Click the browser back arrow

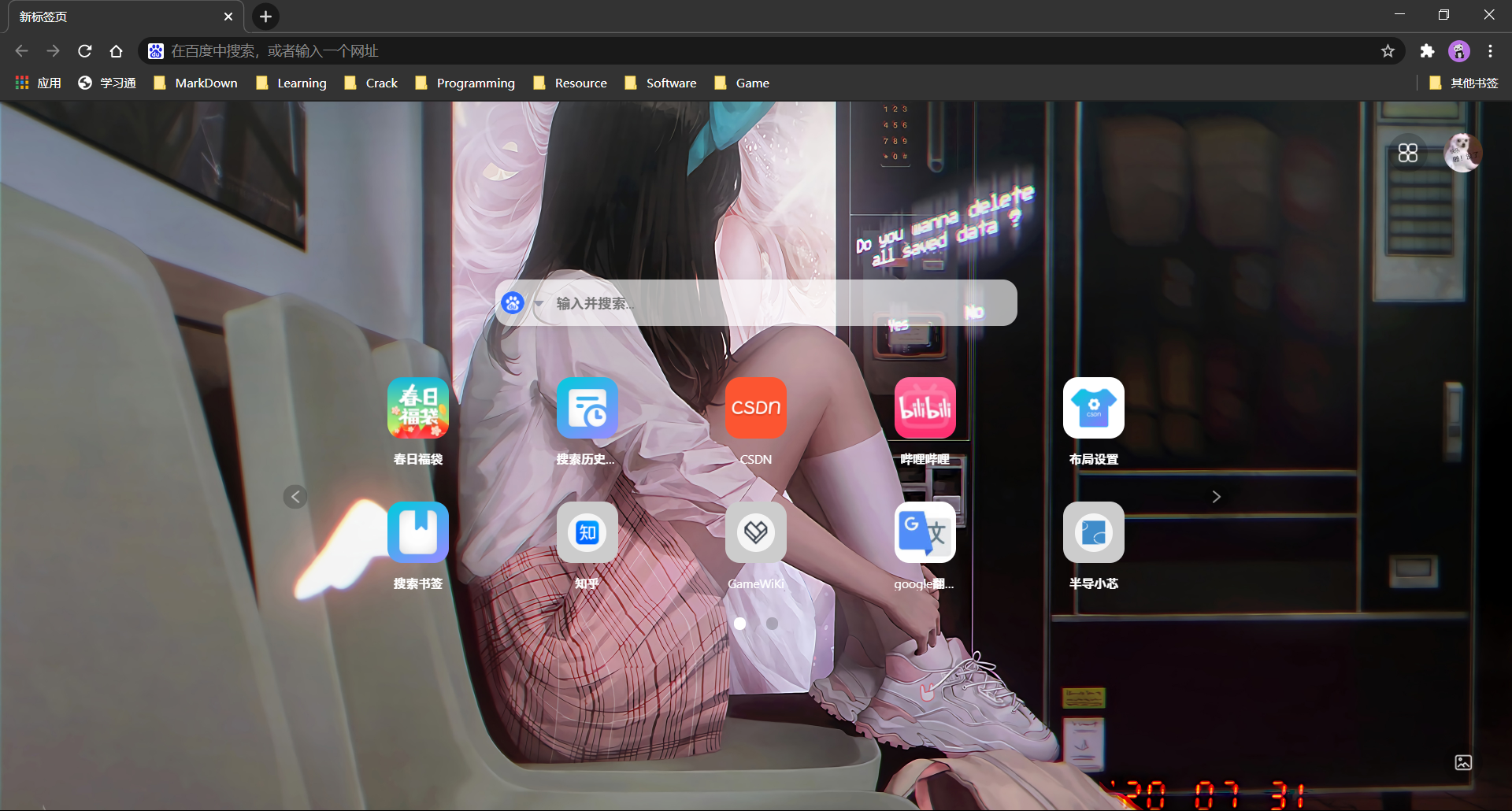(21, 51)
